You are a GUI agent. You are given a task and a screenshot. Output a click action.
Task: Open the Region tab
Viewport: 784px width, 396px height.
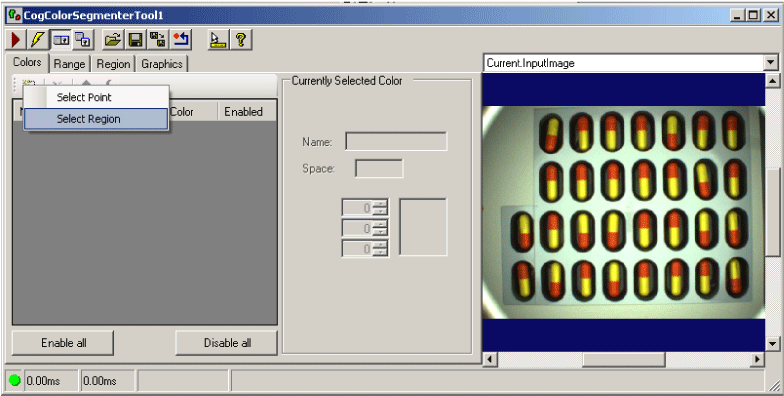point(114,64)
